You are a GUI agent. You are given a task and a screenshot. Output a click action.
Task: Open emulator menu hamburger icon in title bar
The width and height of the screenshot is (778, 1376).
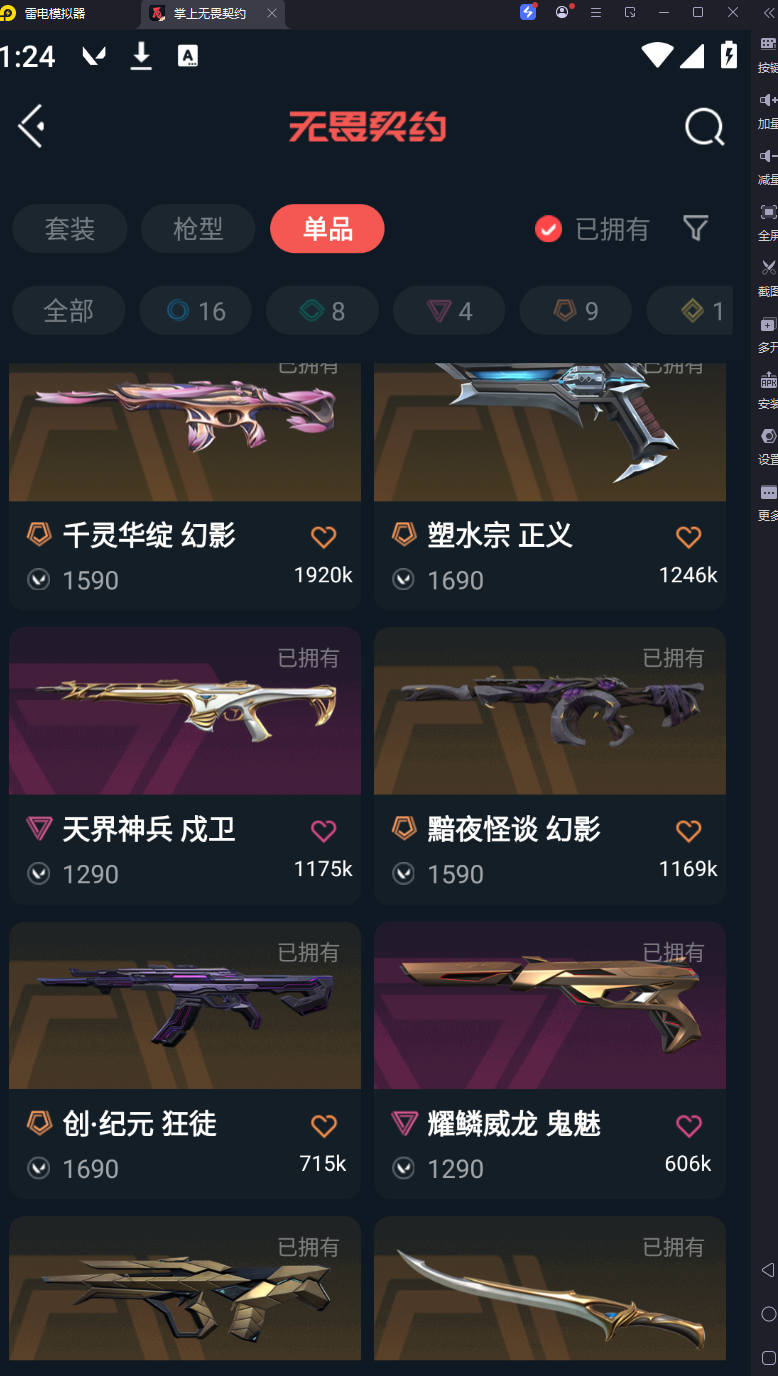(x=596, y=12)
